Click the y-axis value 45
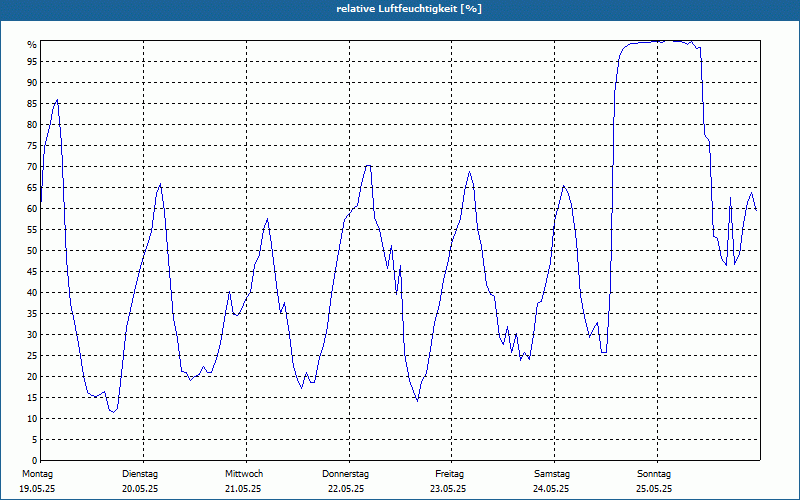Screen dimensions: 800x500 click(32, 271)
